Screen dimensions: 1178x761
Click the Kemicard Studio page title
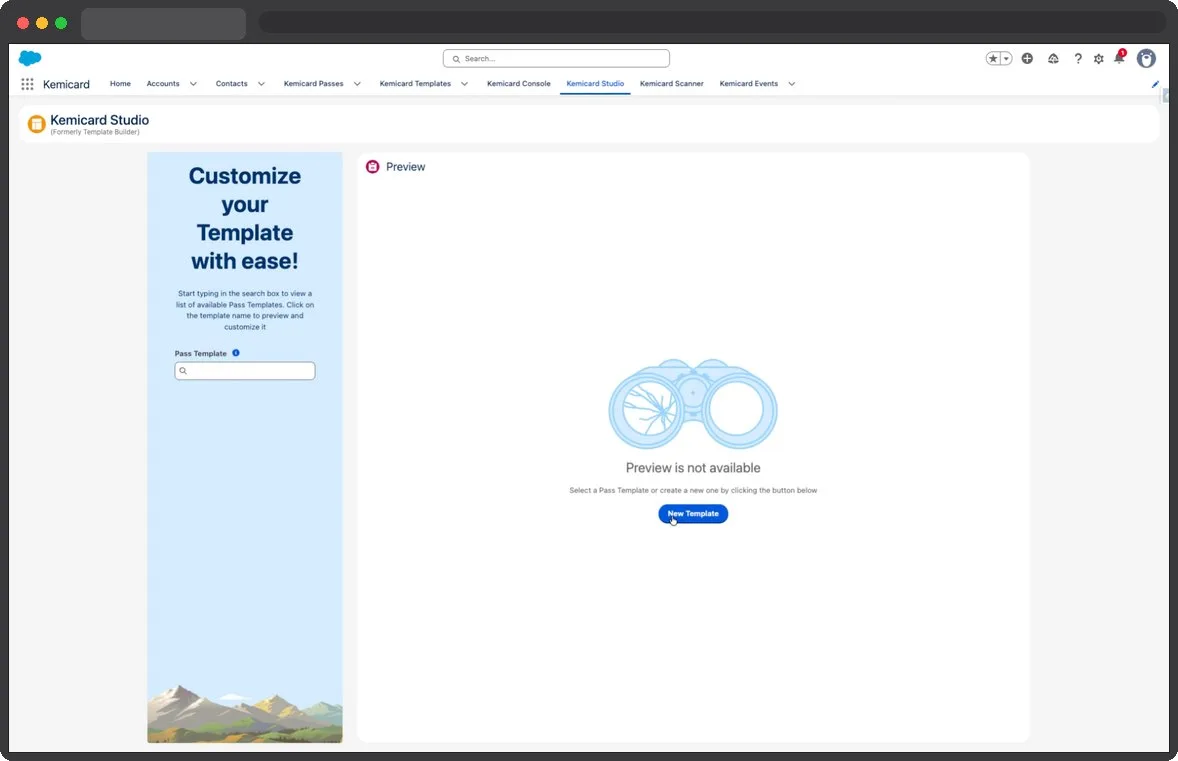coord(99,120)
